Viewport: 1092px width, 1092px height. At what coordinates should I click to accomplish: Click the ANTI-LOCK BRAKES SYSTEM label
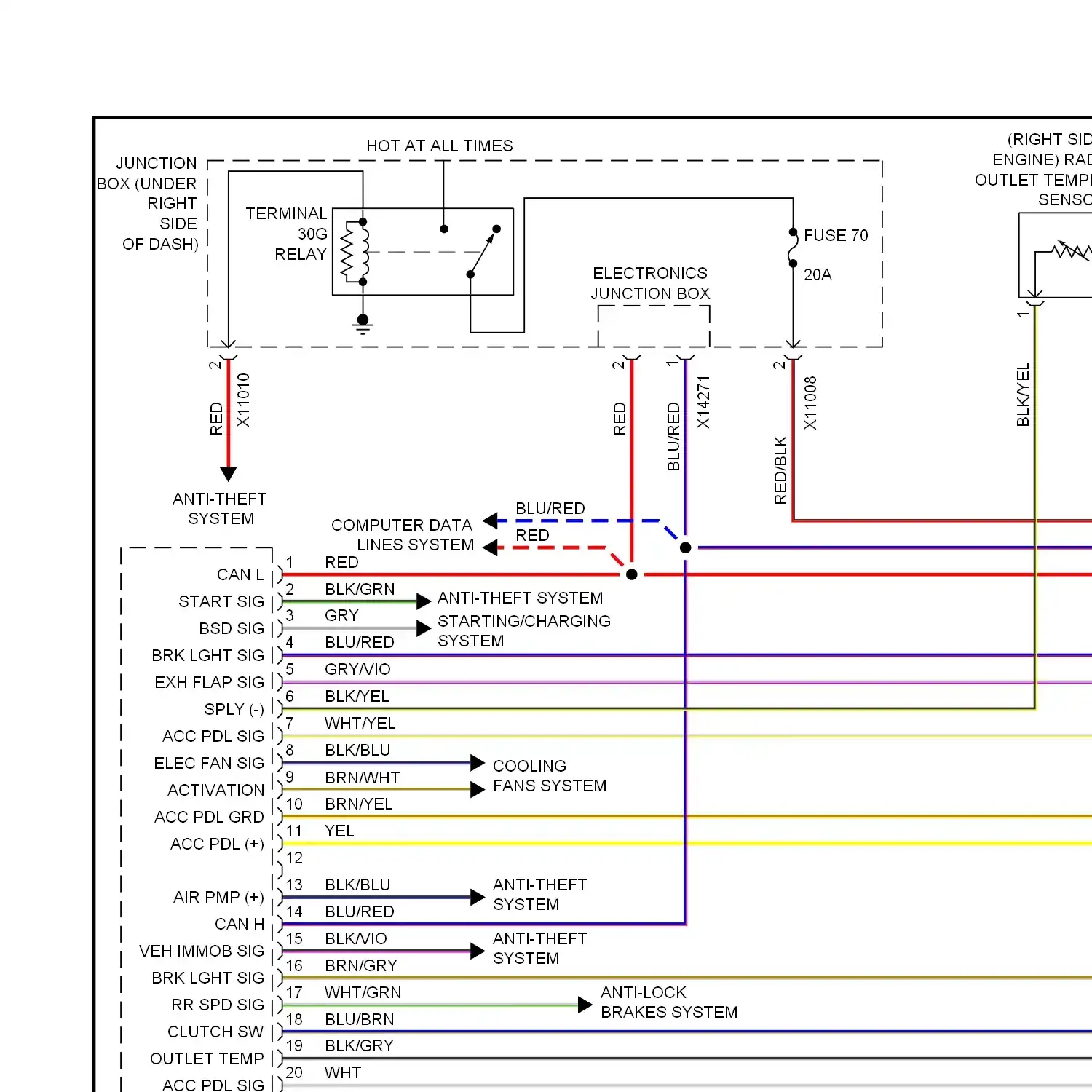click(669, 1002)
